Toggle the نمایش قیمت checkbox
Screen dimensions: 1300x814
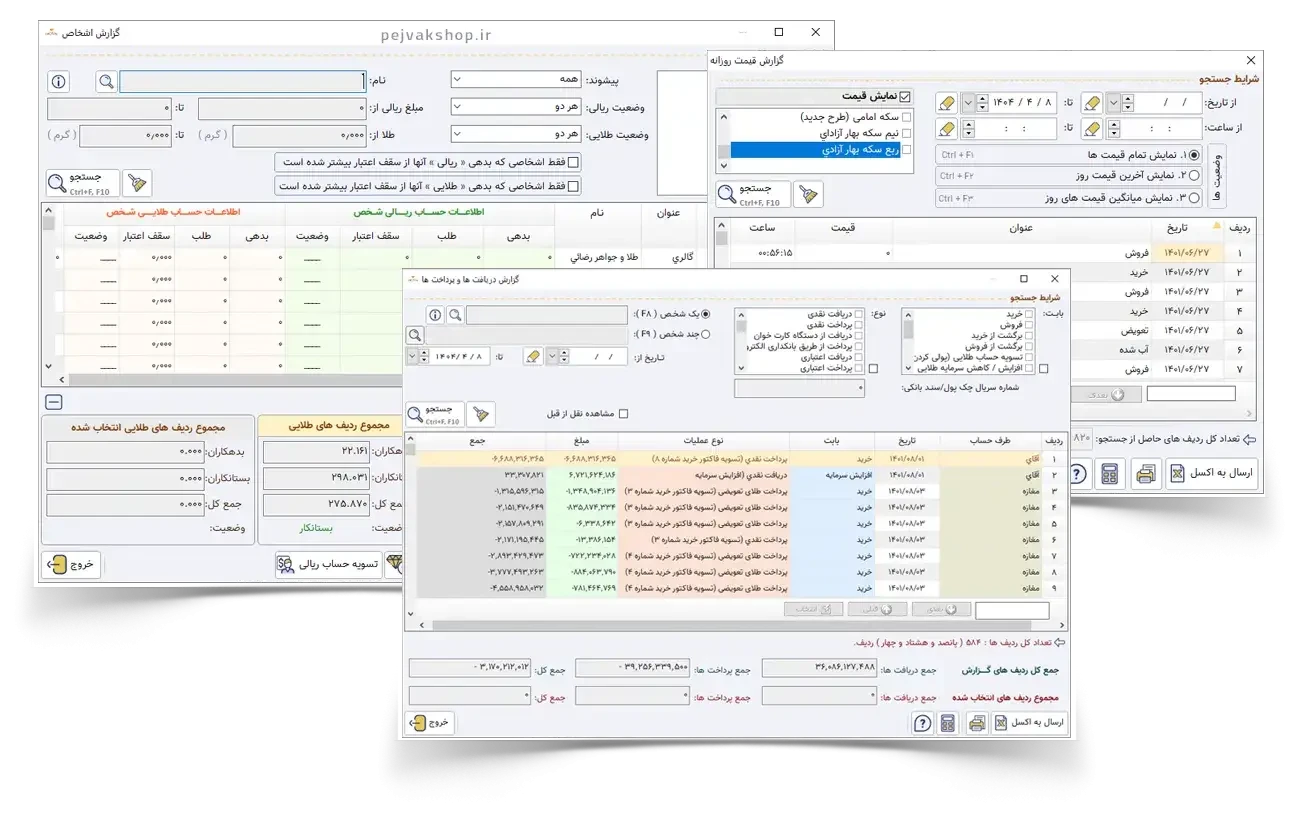pyautogui.click(x=905, y=97)
